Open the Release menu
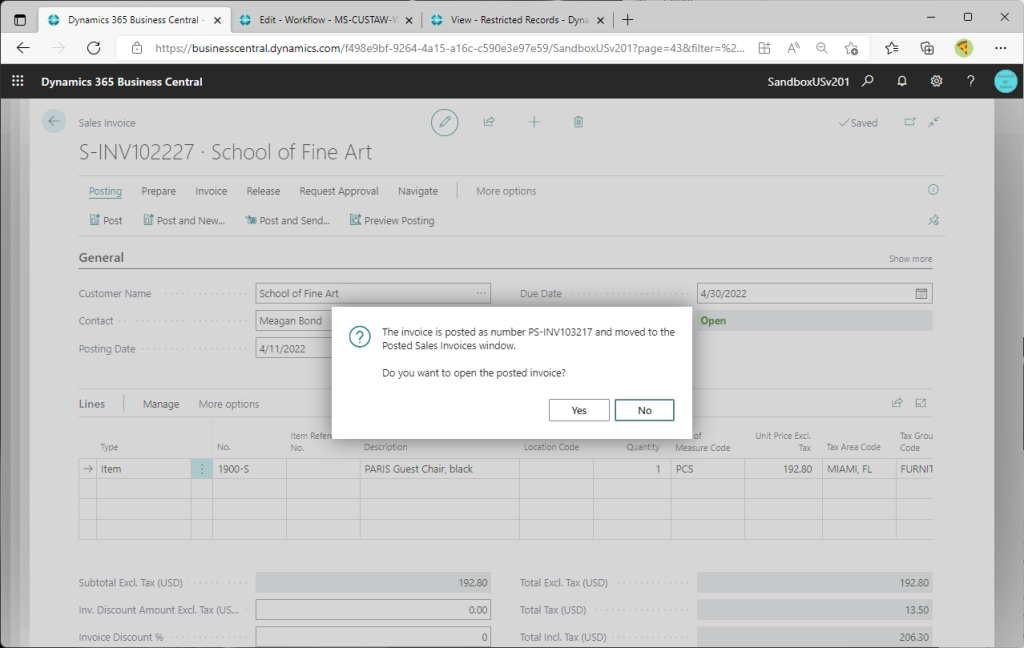 (263, 191)
